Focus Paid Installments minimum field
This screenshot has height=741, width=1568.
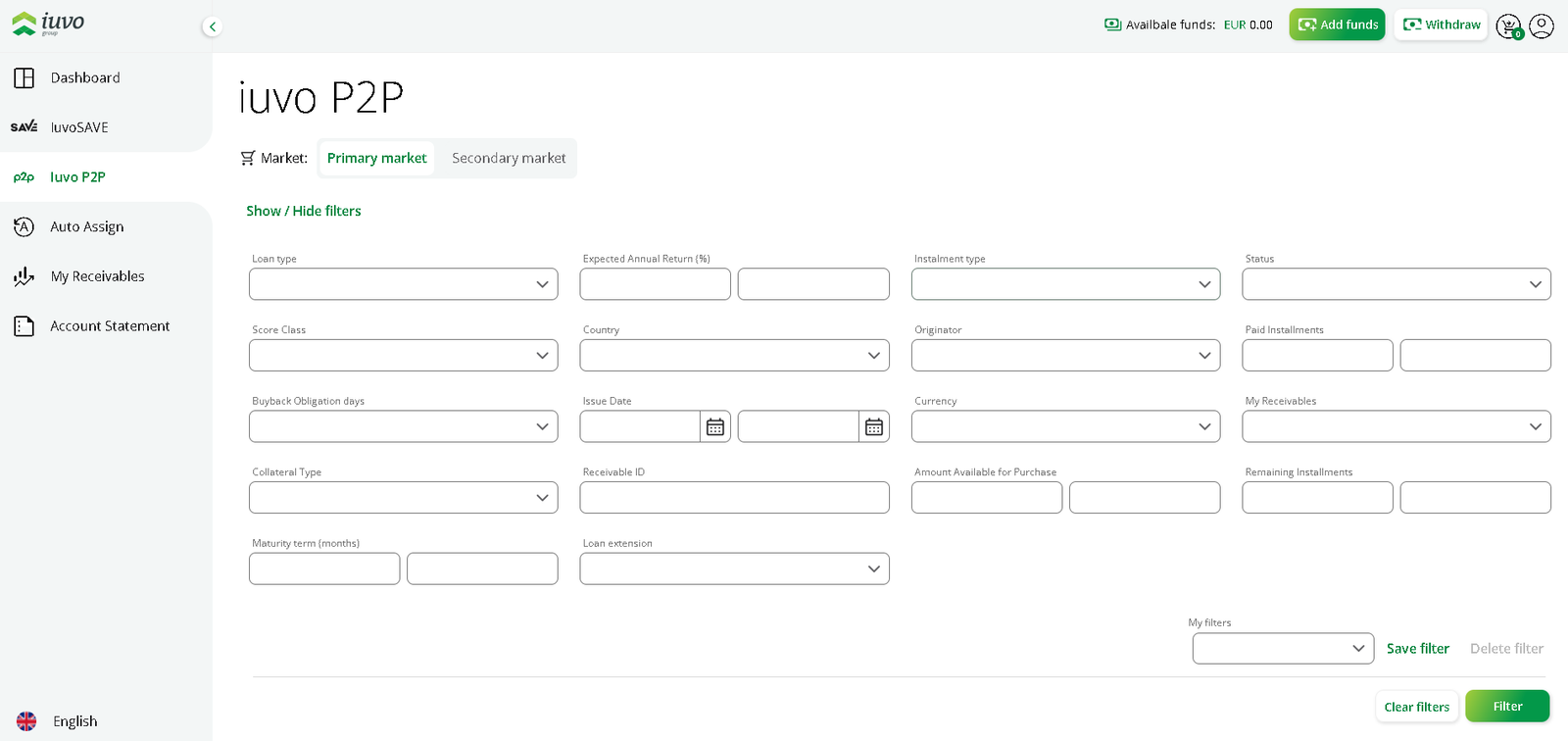click(x=1317, y=355)
